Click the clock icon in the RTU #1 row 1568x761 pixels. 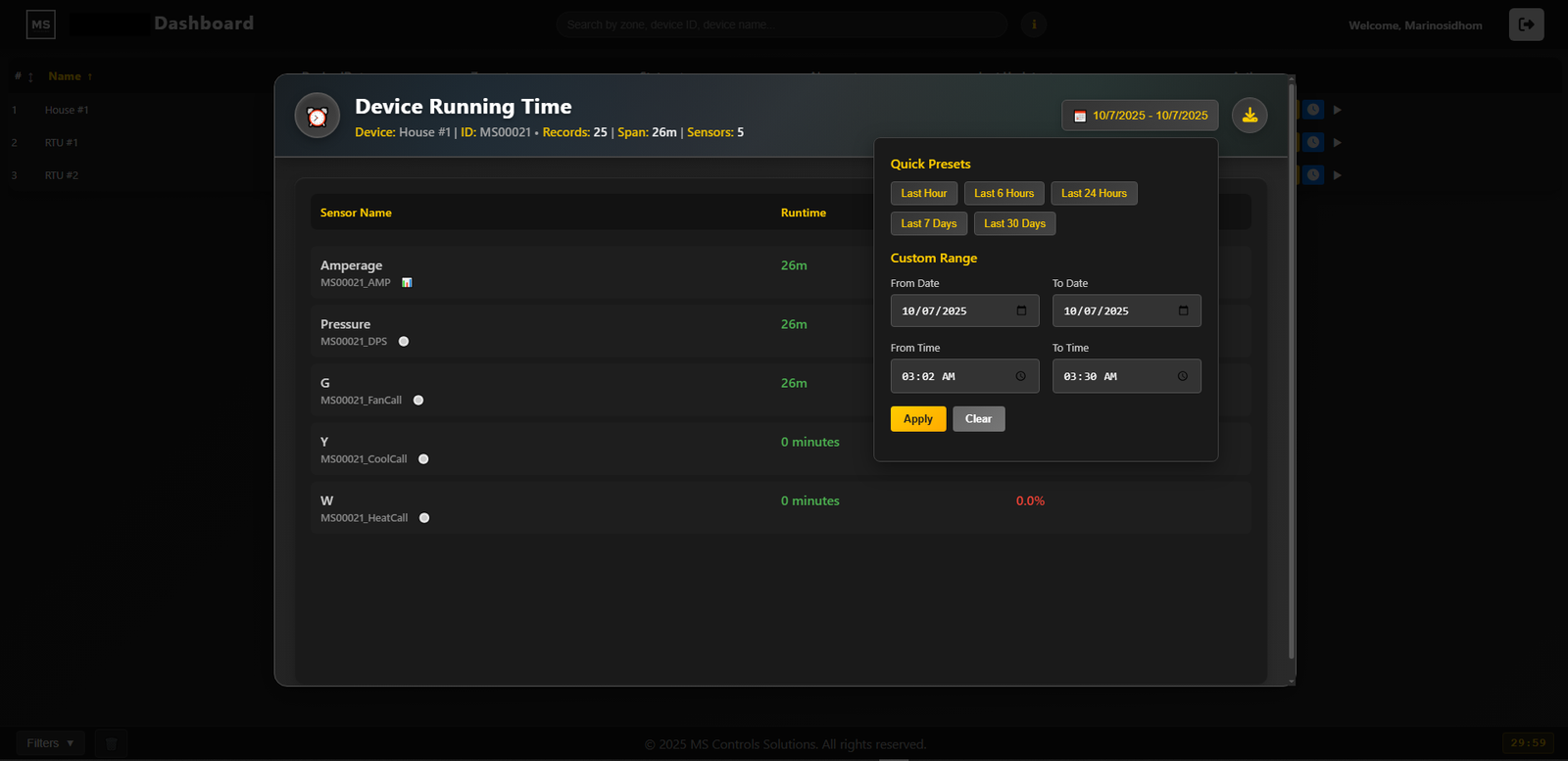(1313, 142)
